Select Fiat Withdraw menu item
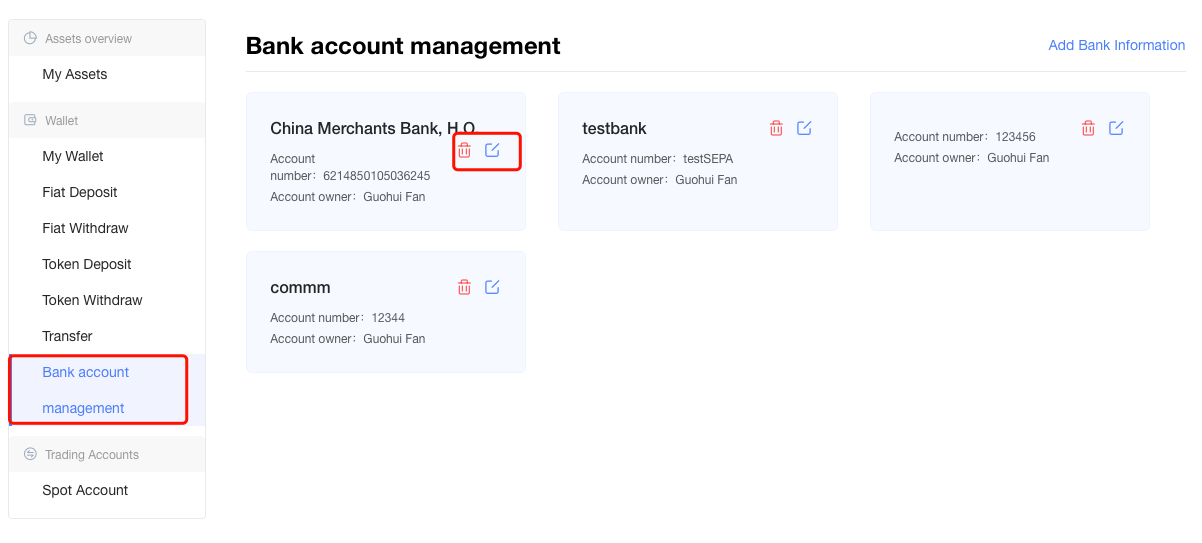The image size is (1202, 543). 85,228
